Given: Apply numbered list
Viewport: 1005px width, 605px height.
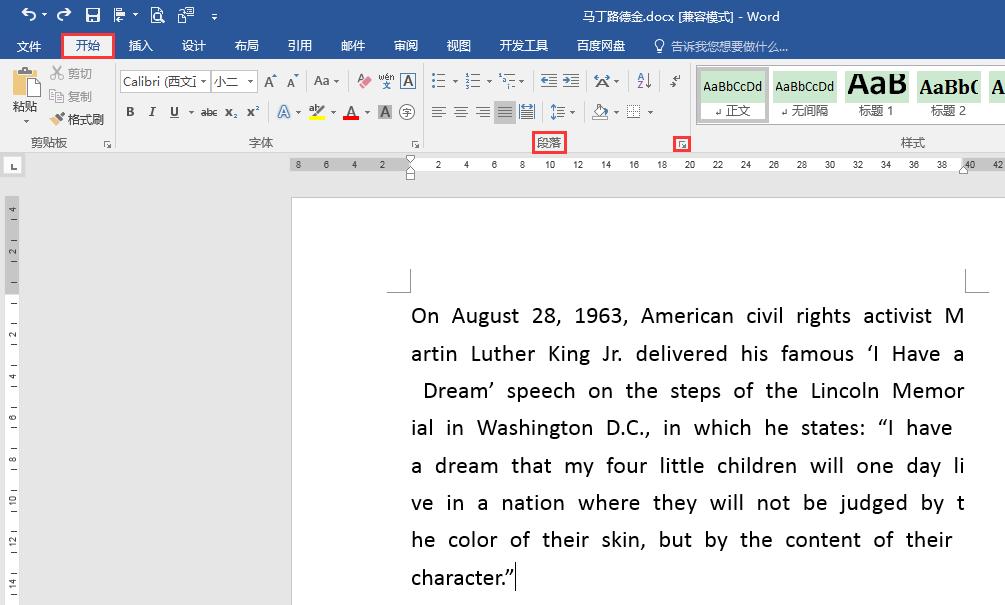Looking at the screenshot, I should [x=473, y=81].
